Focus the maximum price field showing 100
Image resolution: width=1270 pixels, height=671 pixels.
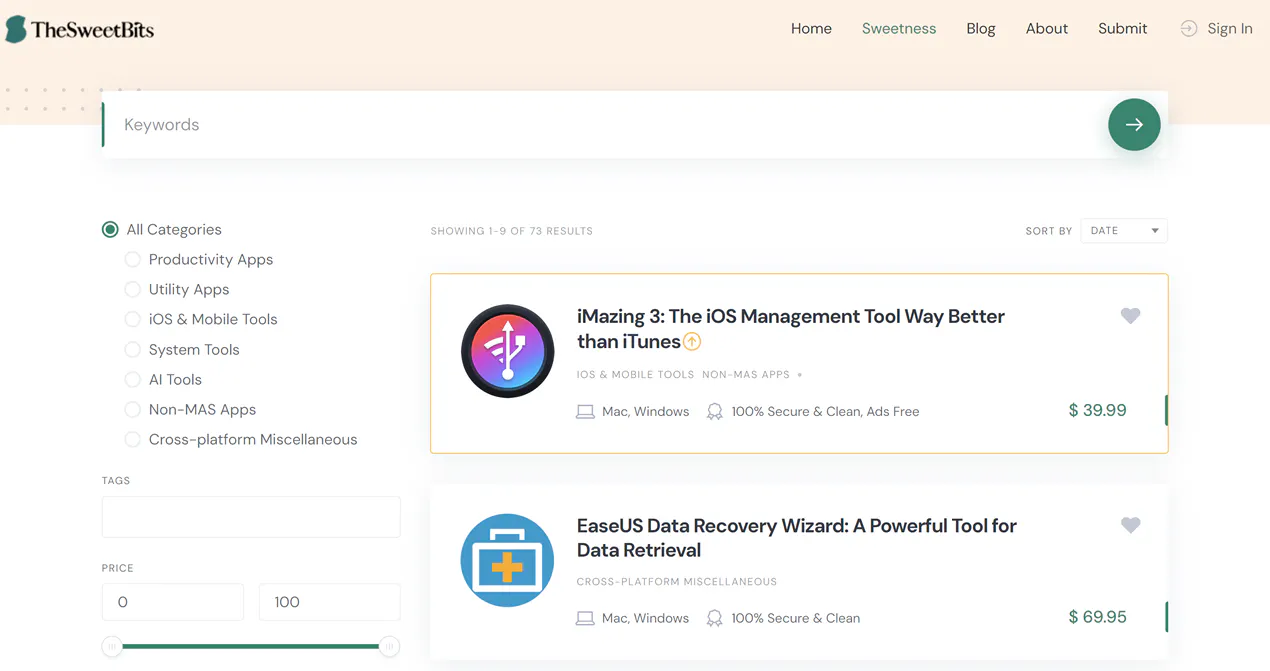330,602
